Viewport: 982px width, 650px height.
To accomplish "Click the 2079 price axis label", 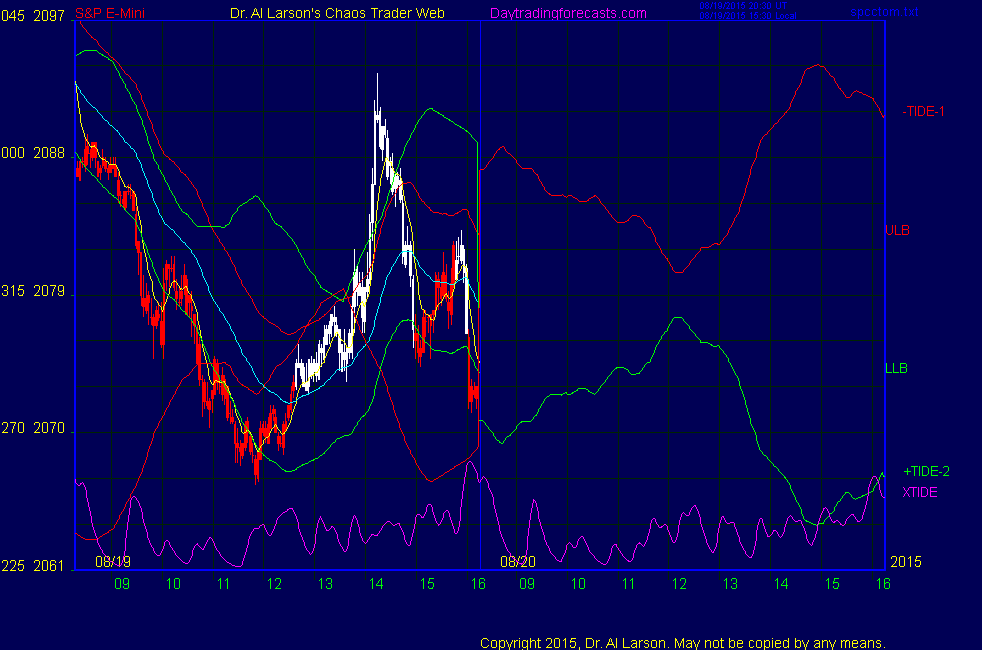I will (x=49, y=292).
